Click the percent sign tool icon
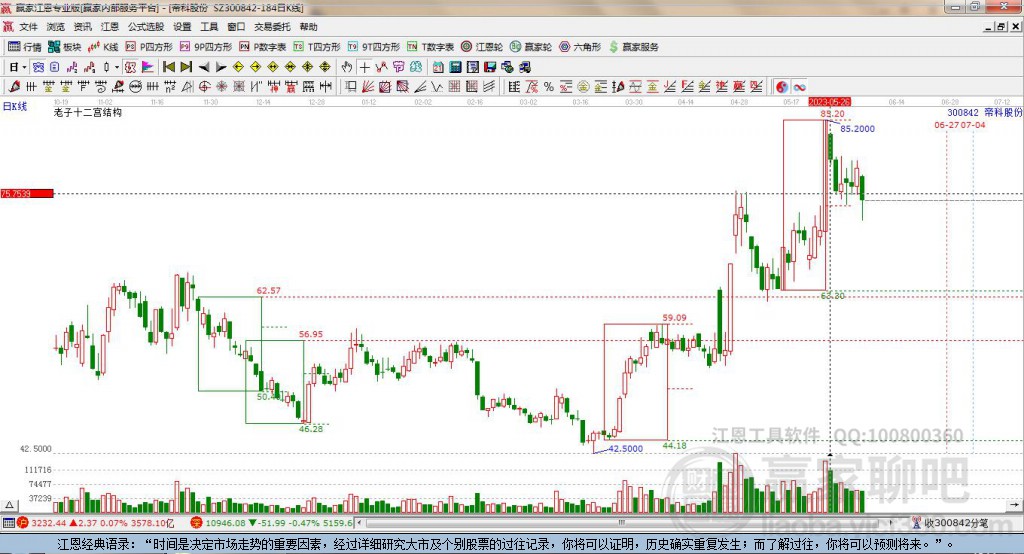Viewport: 1024px width, 554px height. (x=549, y=86)
